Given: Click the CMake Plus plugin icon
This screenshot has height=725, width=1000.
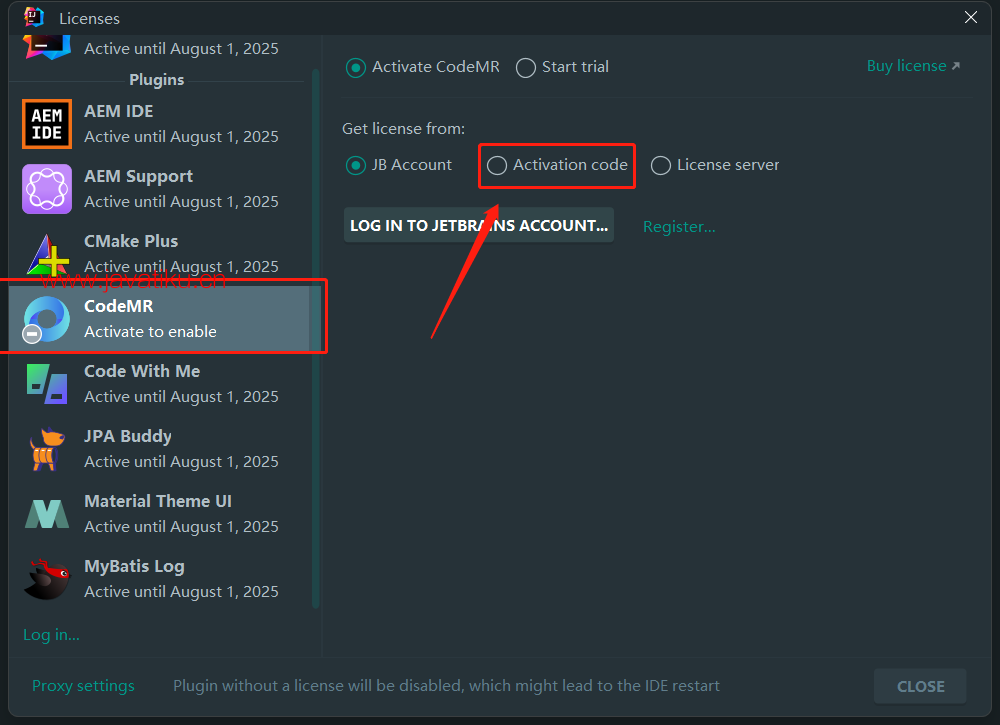Looking at the screenshot, I should click(x=47, y=254).
